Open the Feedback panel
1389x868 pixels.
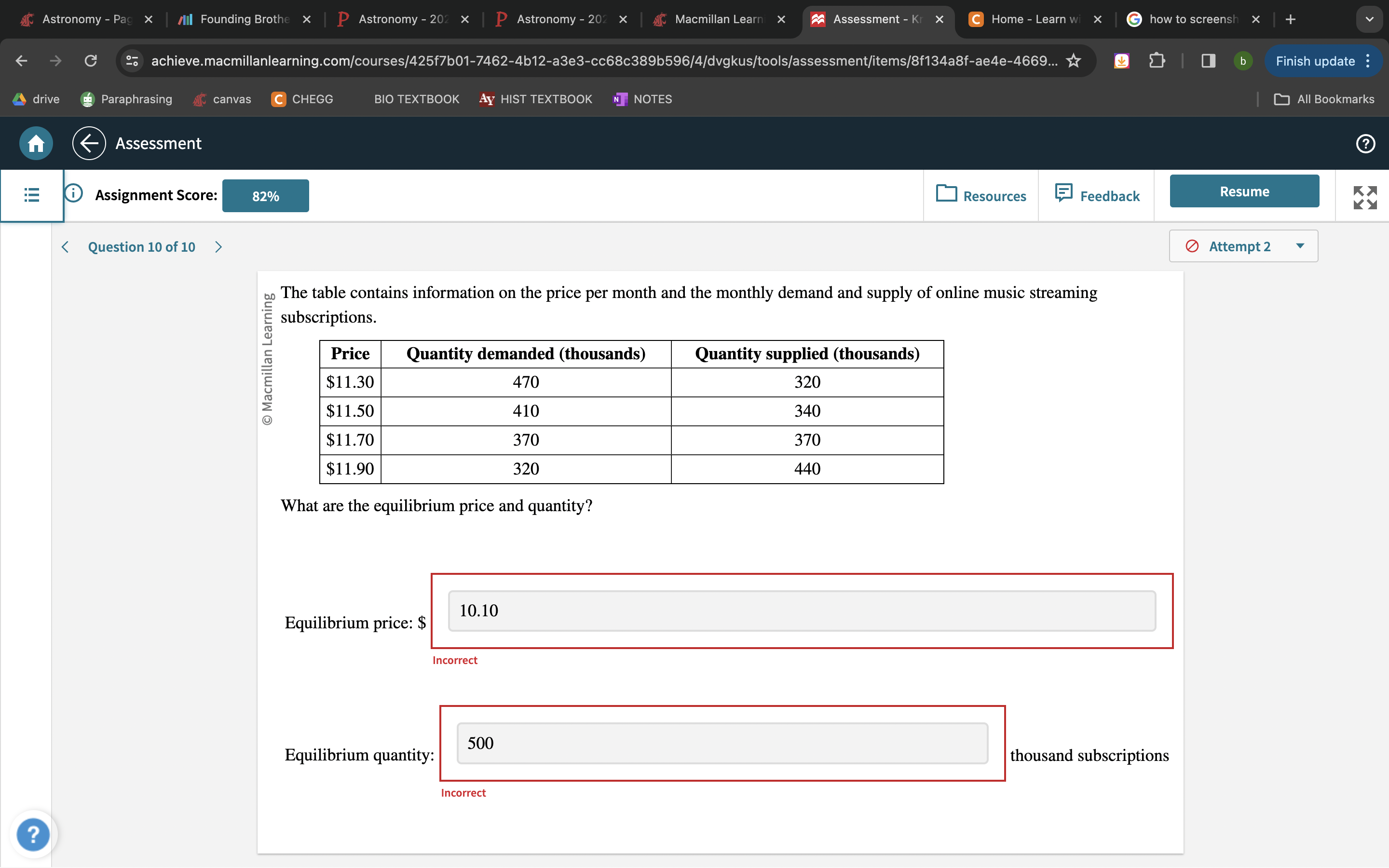[1097, 195]
